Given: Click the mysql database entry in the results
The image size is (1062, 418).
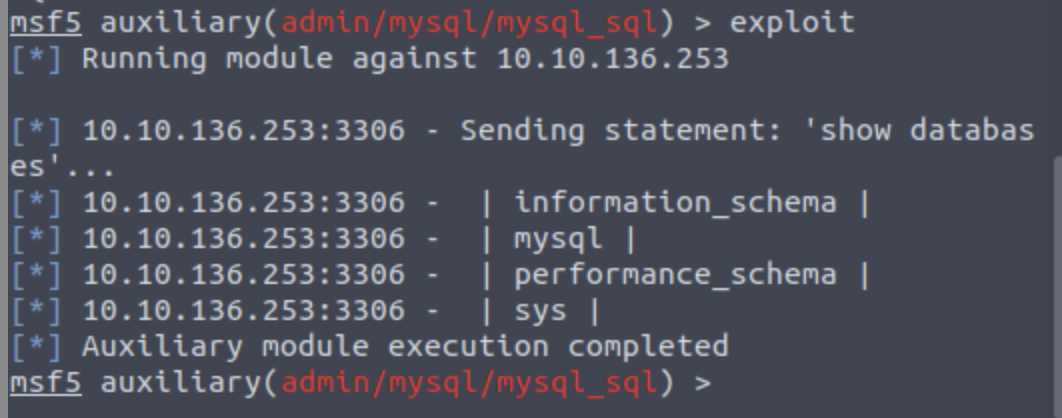Looking at the screenshot, I should pos(557,238).
